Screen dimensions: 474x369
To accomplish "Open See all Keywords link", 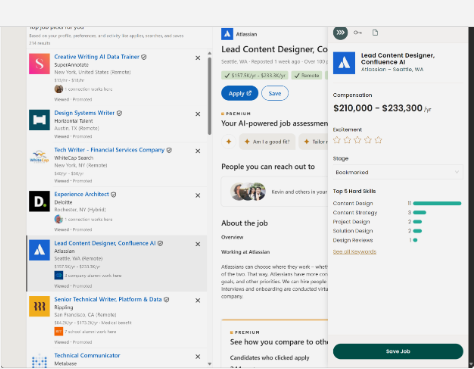I will [354, 252].
